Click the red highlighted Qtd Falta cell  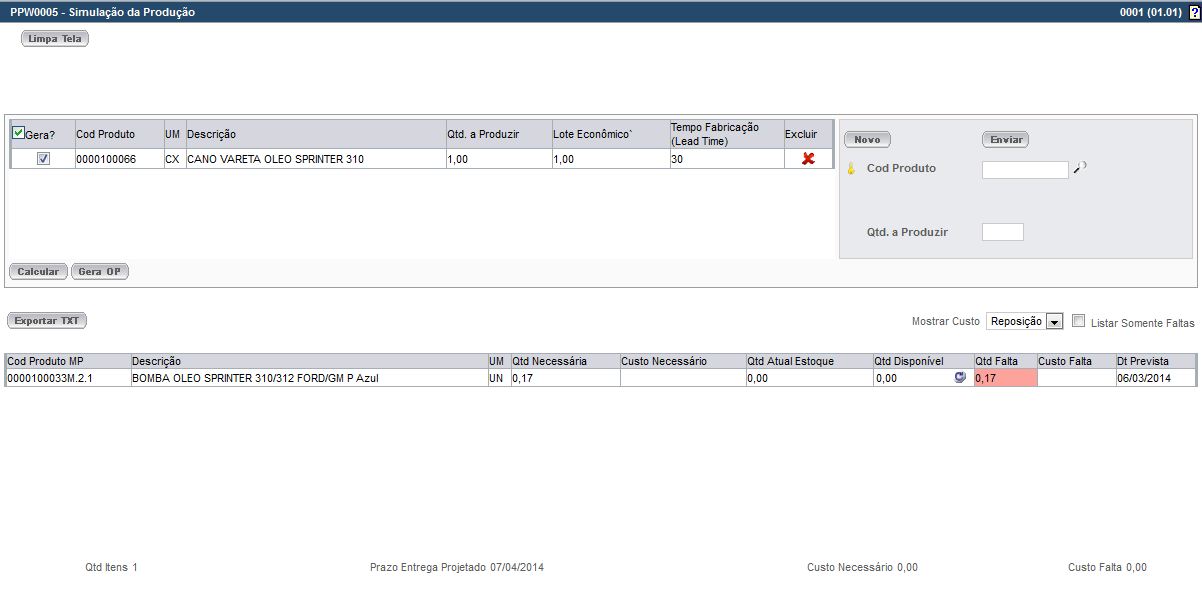tap(1004, 378)
